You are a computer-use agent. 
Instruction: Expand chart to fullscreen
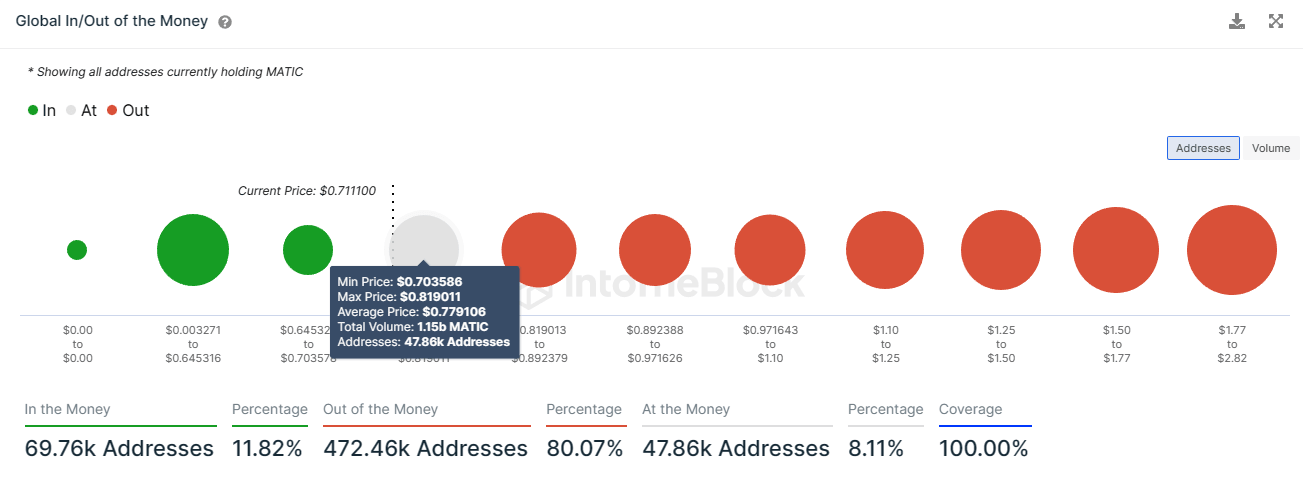[1275, 21]
